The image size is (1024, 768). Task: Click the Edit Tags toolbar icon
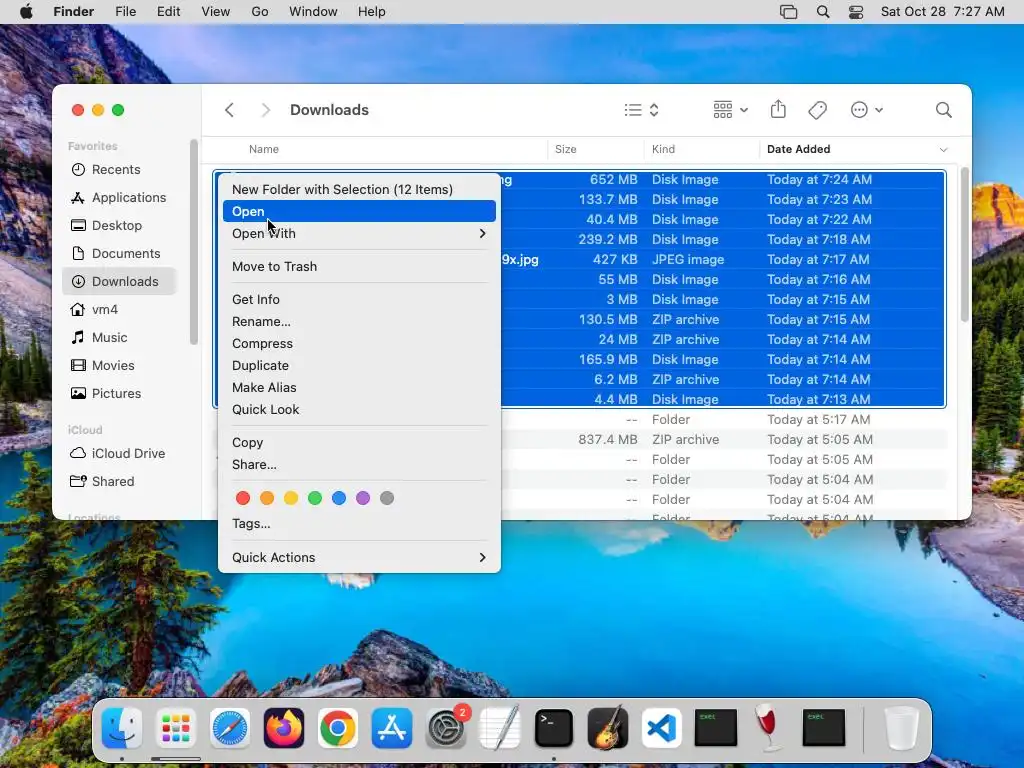(x=817, y=110)
